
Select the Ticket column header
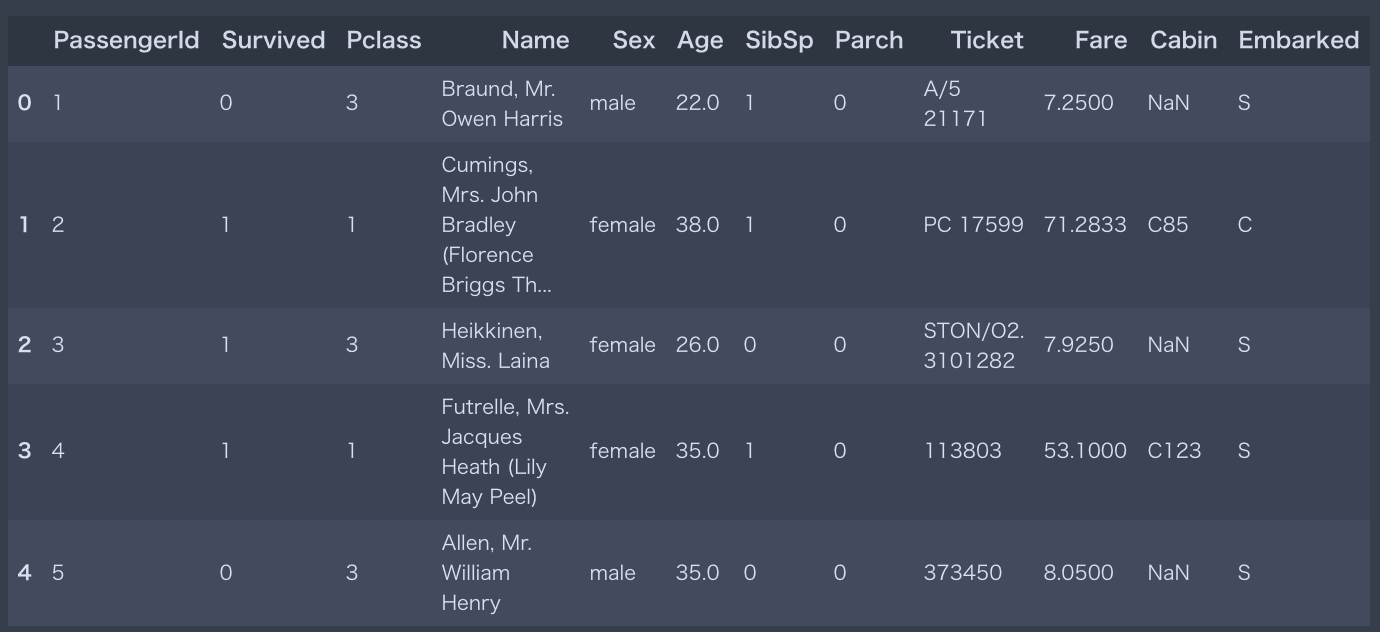click(987, 40)
